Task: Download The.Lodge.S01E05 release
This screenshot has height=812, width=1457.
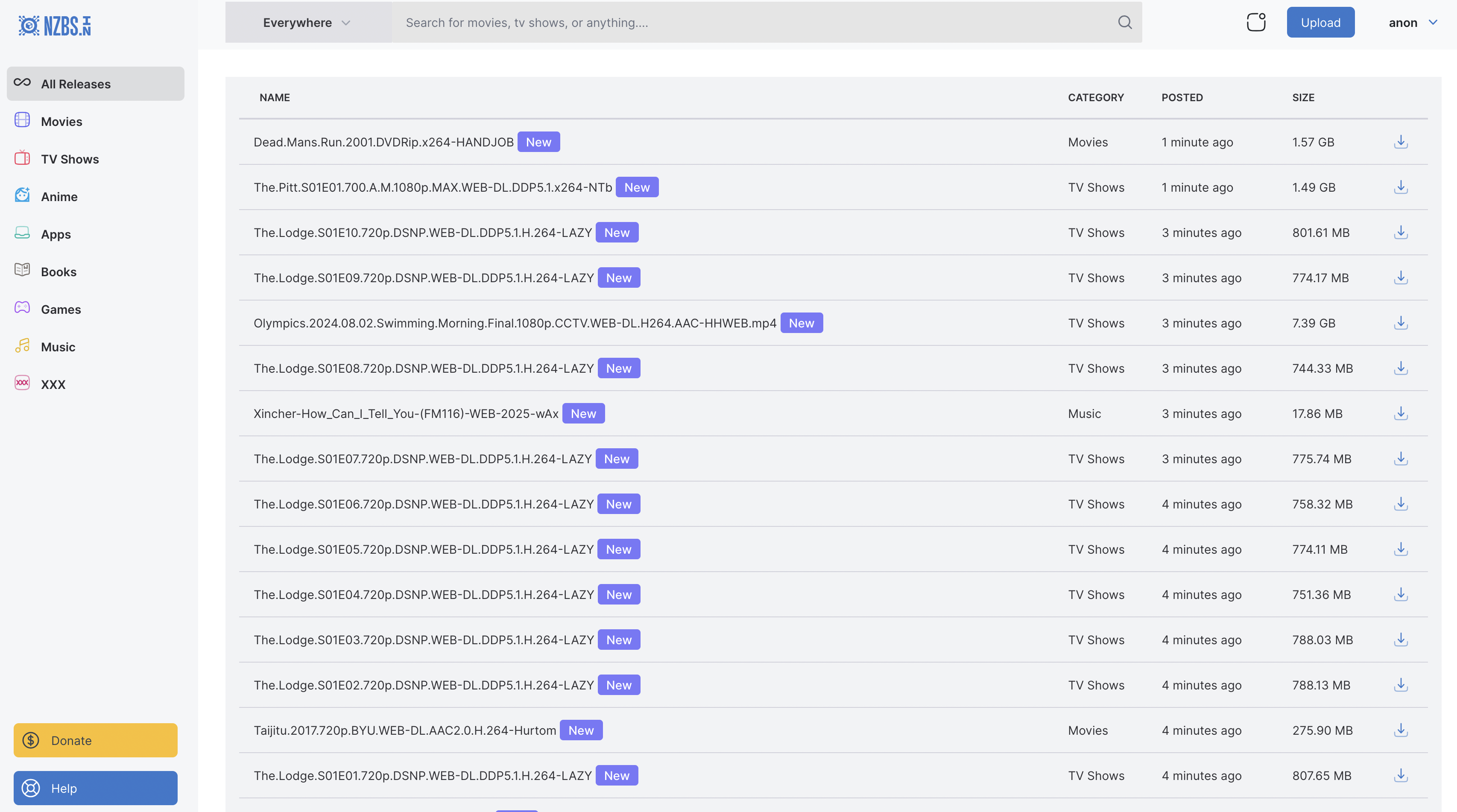Action: coord(1401,549)
